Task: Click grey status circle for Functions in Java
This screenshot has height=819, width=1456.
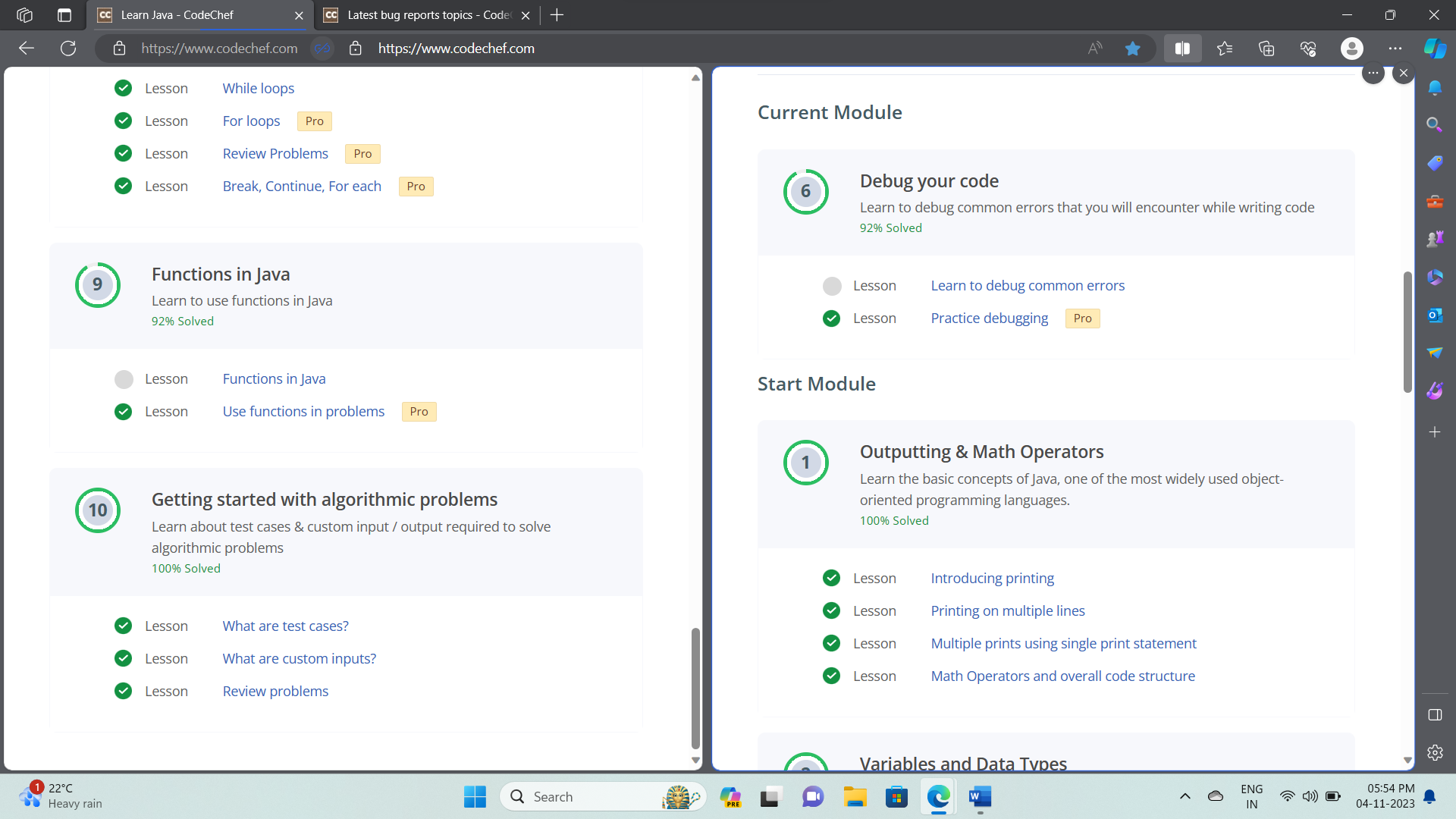Action: (x=124, y=379)
